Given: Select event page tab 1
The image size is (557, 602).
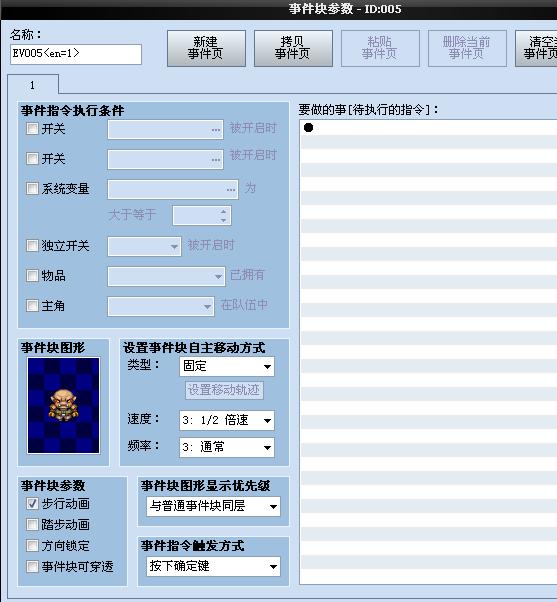Looking at the screenshot, I should click(33, 85).
